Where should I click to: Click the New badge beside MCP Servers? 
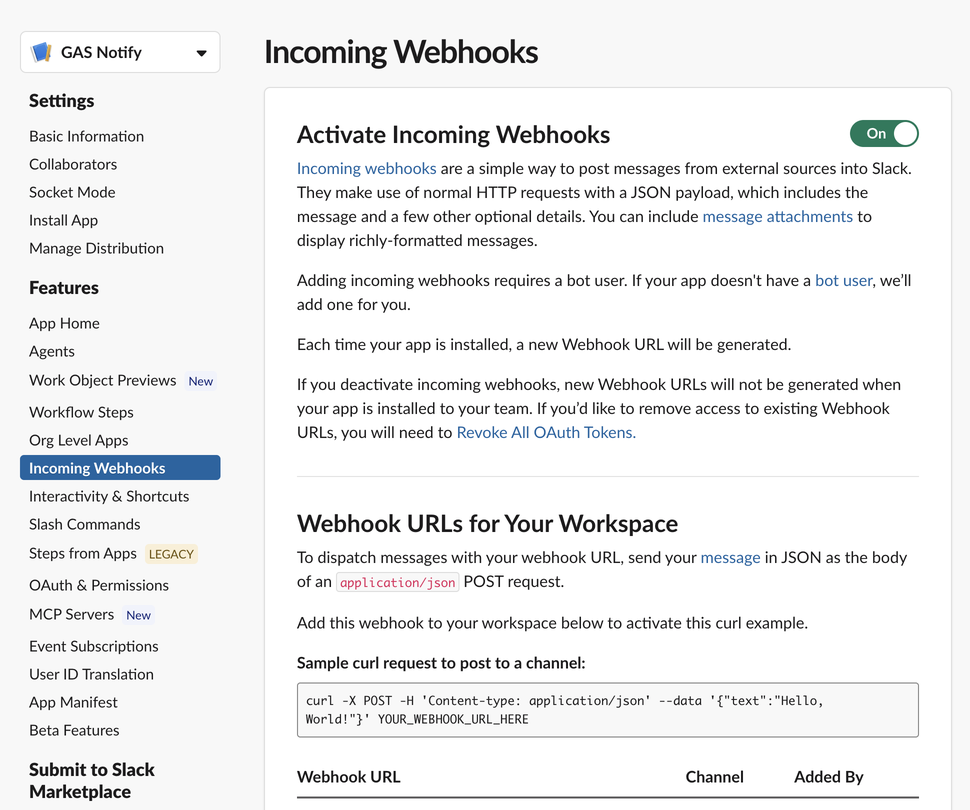[x=138, y=615]
